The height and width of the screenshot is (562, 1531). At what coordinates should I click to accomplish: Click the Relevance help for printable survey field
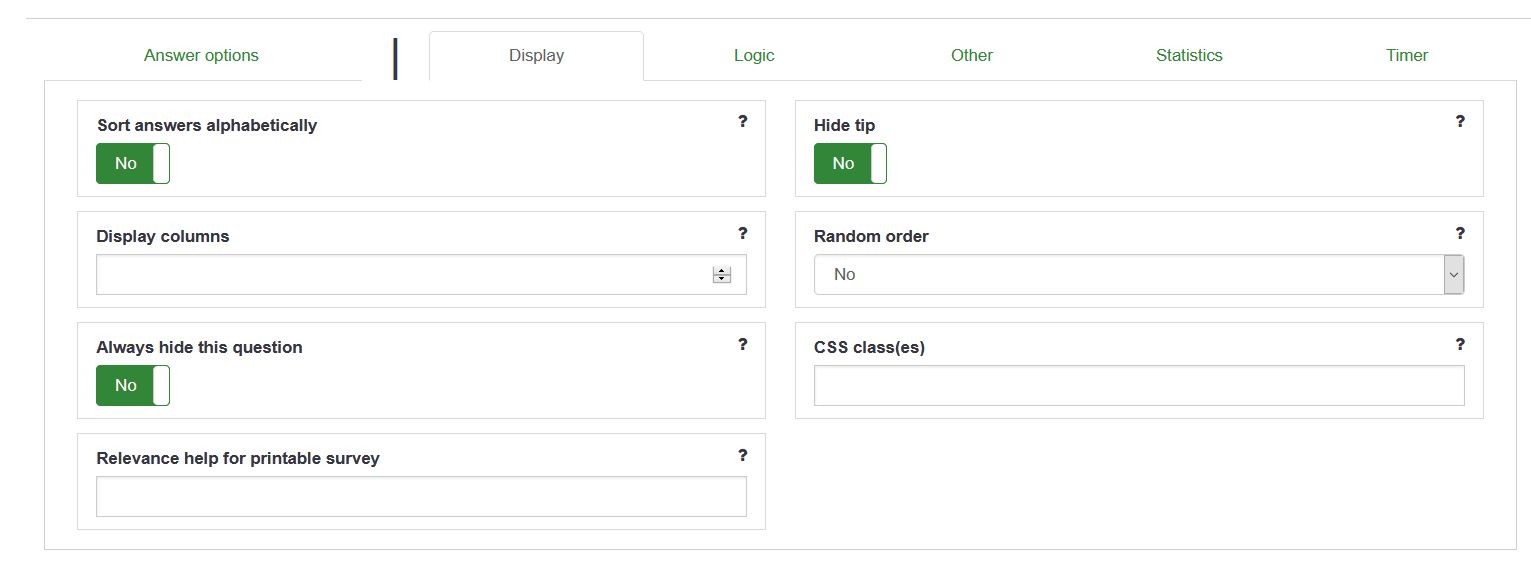coord(421,497)
